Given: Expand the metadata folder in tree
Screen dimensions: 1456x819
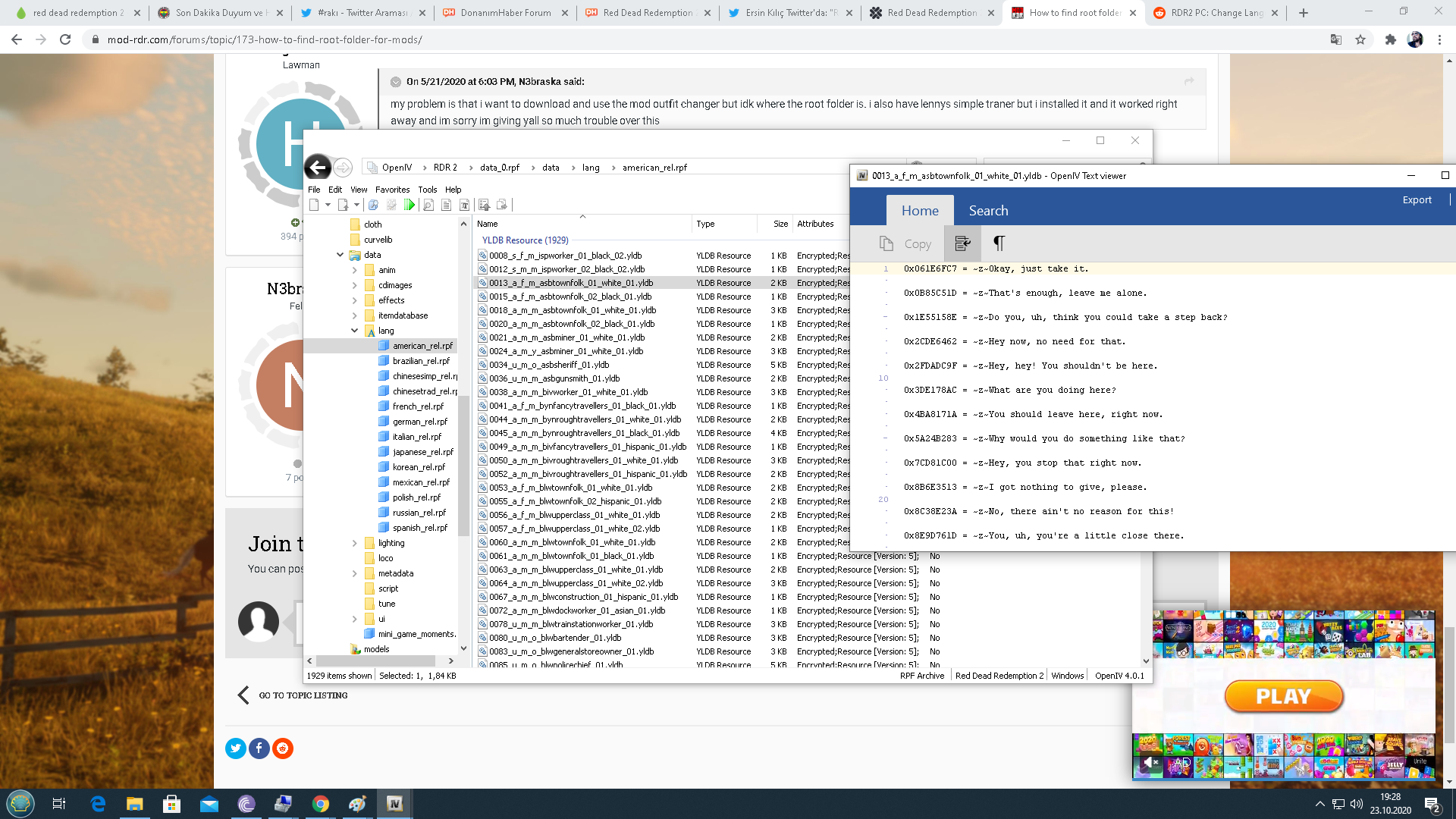Looking at the screenshot, I should 354,573.
